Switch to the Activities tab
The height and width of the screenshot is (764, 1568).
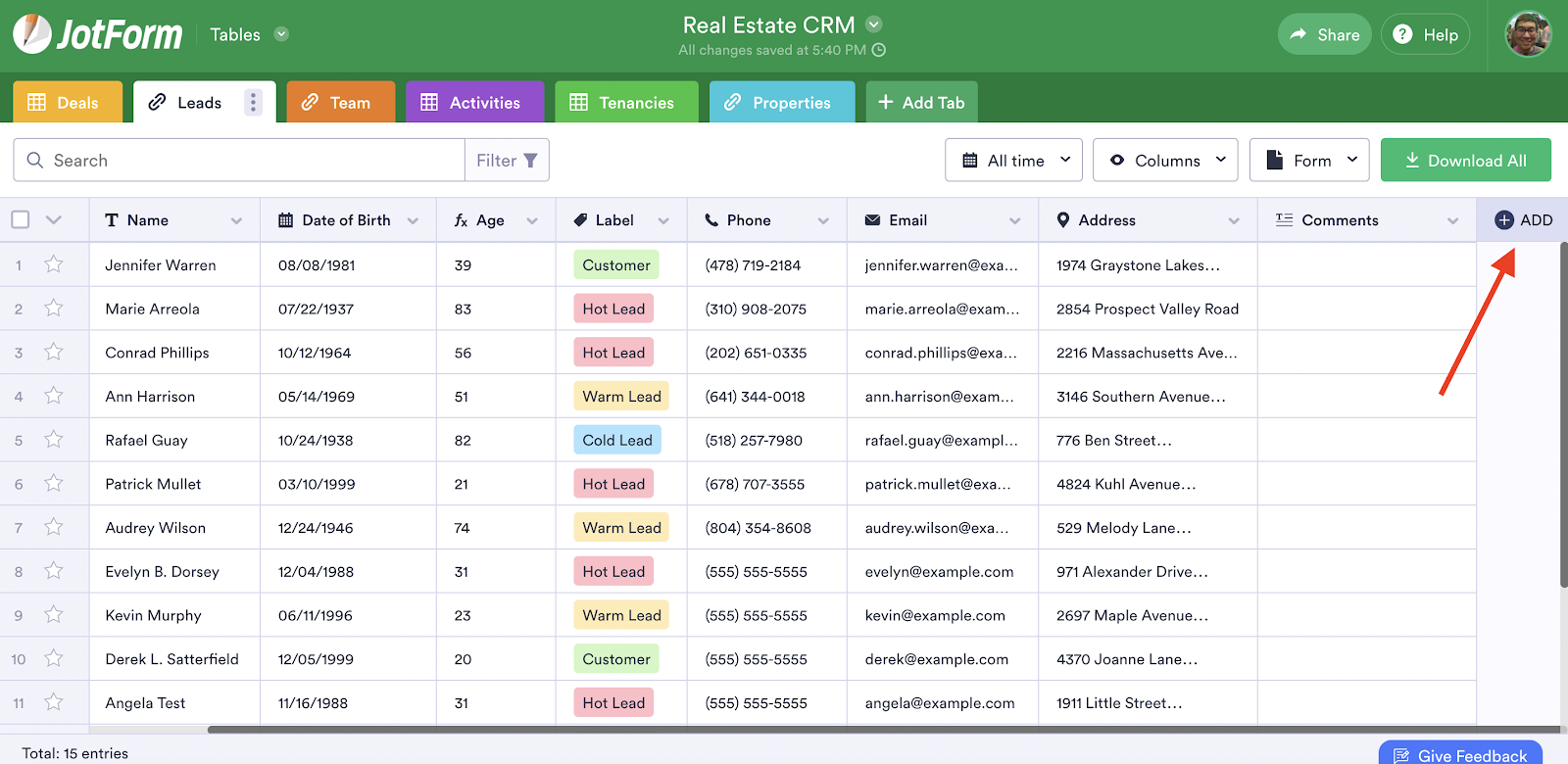[x=474, y=103]
